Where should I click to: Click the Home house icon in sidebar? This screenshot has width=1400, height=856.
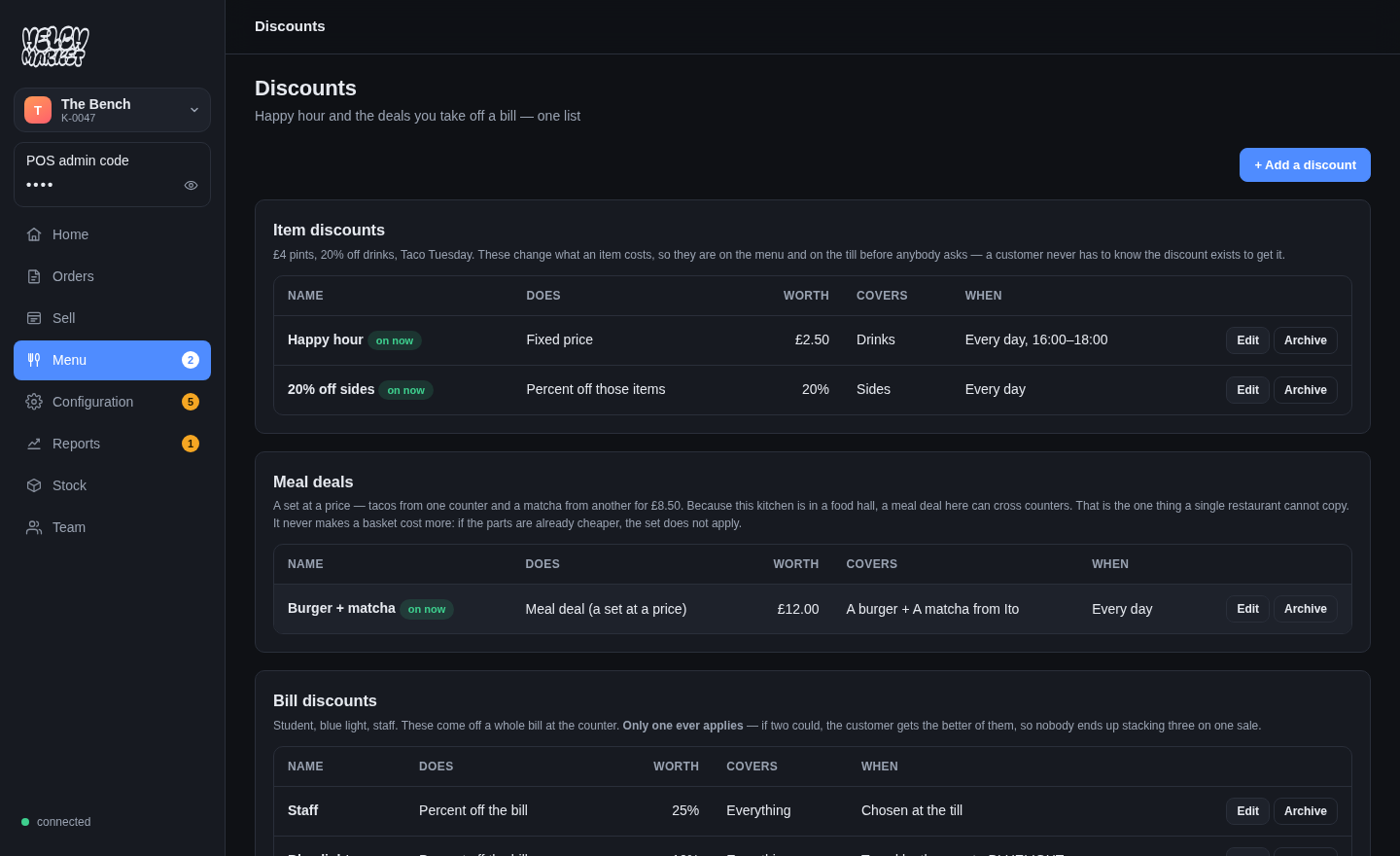click(34, 234)
